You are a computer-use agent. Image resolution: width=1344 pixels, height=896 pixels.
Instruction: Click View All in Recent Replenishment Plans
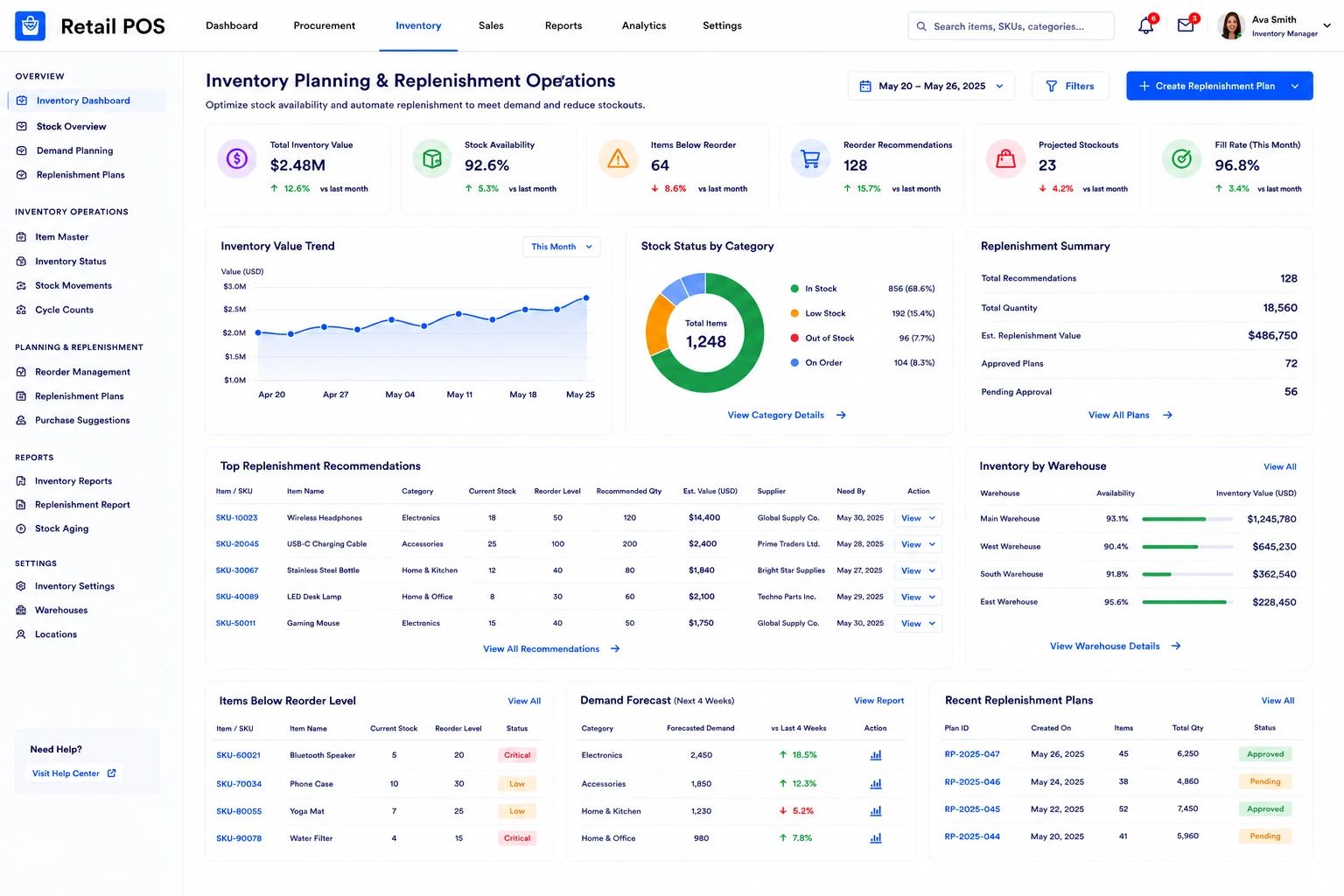(1277, 701)
